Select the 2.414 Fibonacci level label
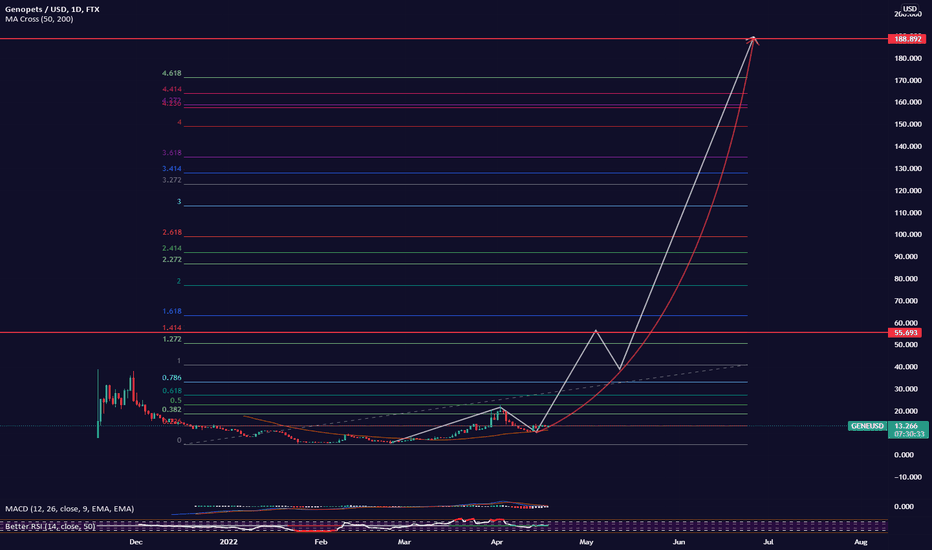Viewport: 932px width, 550px height. point(172,249)
